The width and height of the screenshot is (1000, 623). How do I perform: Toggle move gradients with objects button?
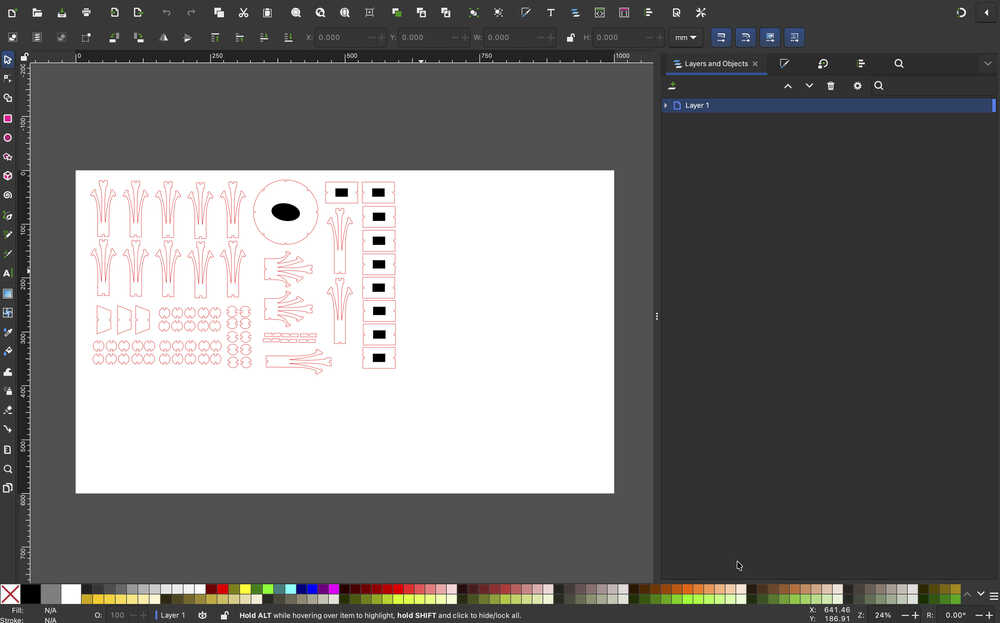tap(770, 38)
